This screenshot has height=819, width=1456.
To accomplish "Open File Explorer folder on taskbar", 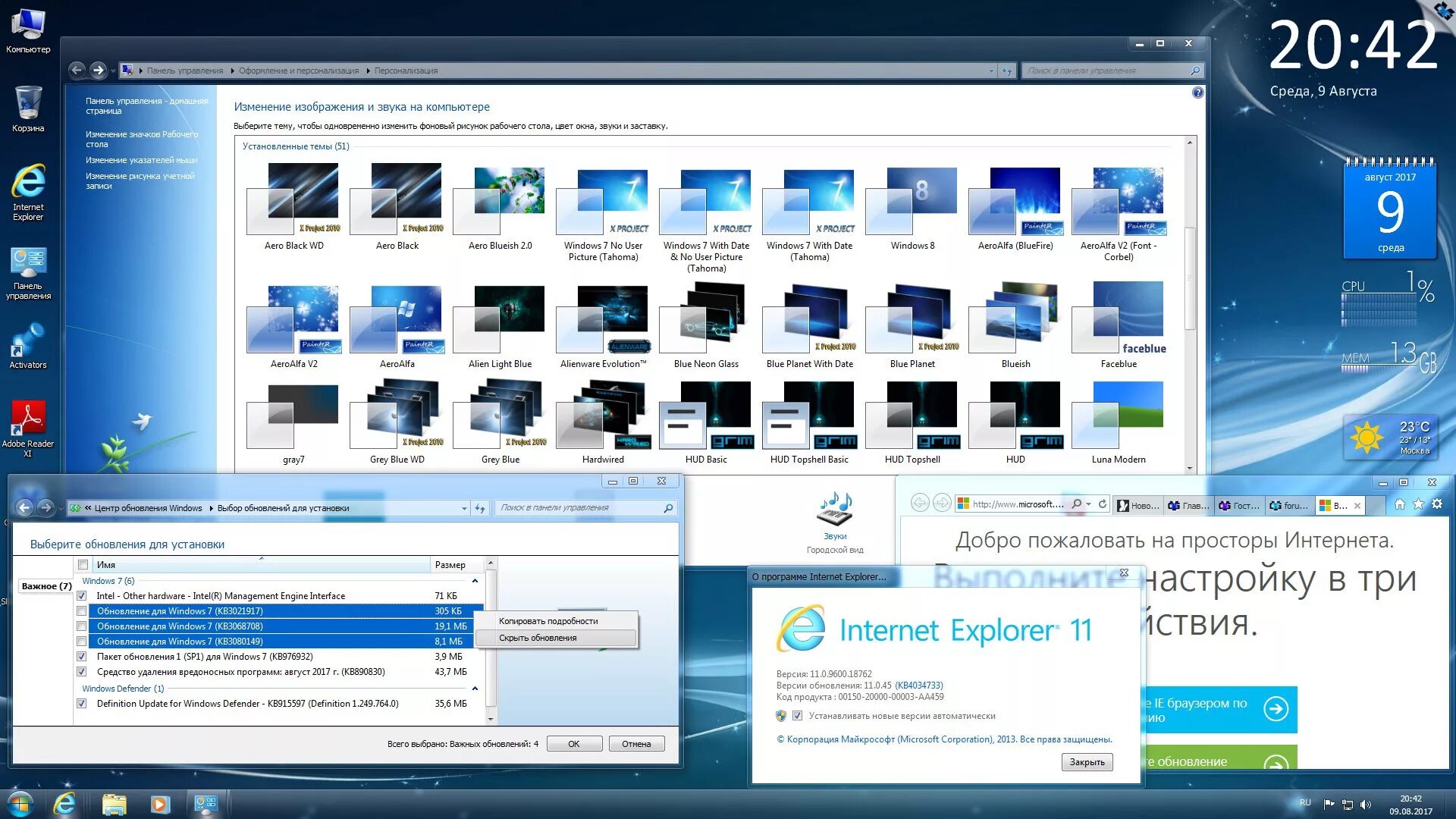I will point(114,804).
